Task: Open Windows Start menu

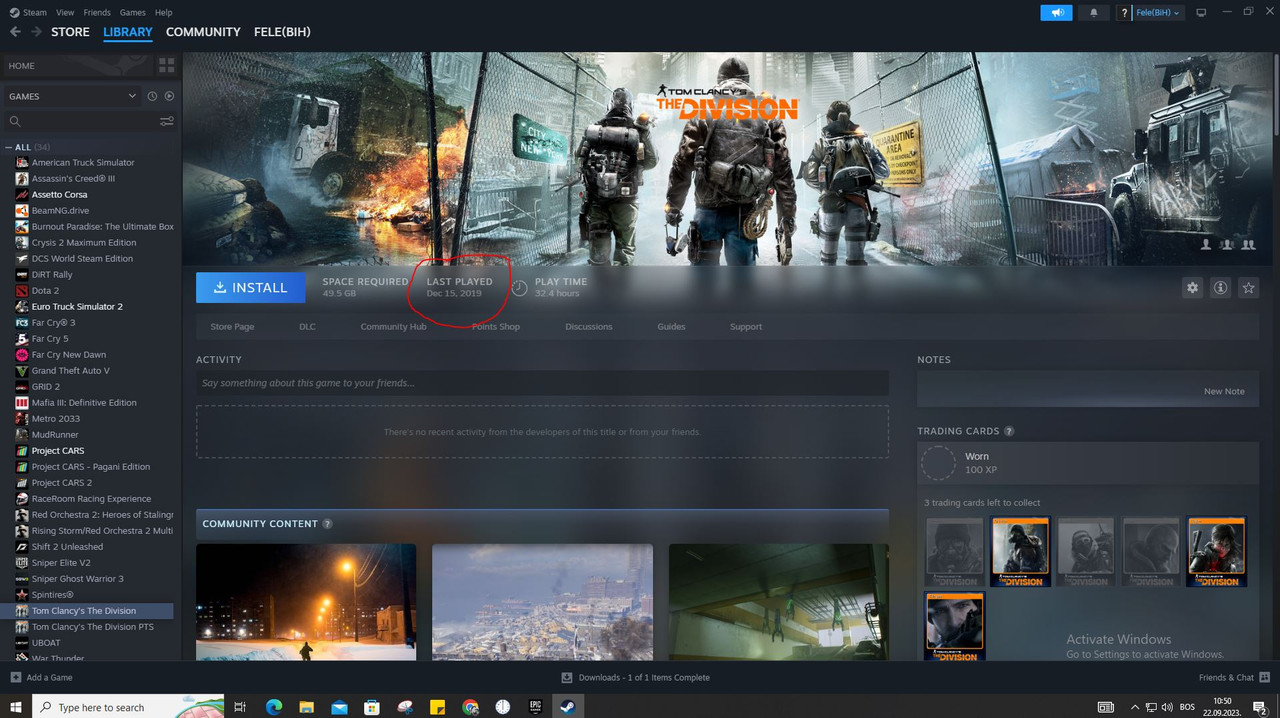Action: tap(15, 706)
